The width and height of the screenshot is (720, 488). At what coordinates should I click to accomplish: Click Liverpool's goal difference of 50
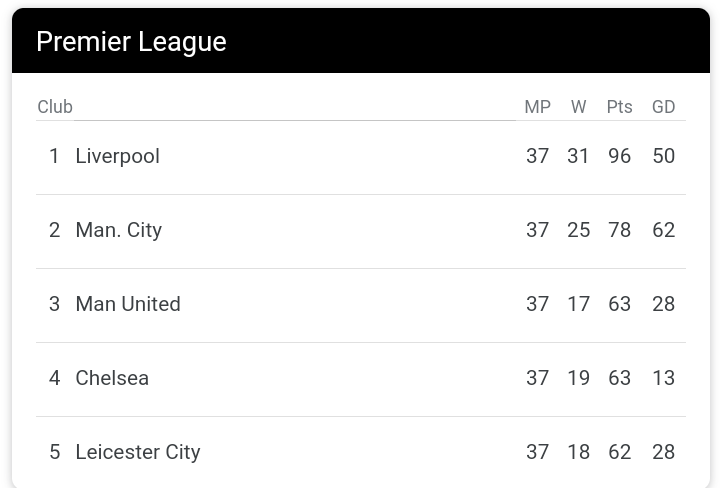click(663, 156)
